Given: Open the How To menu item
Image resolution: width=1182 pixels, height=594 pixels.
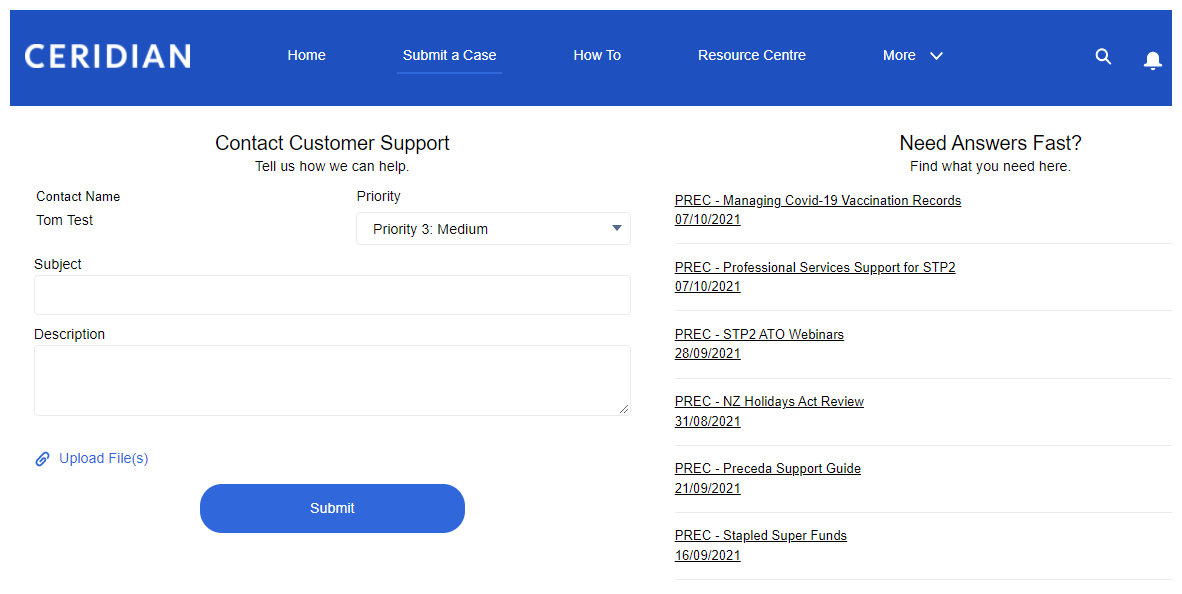Looking at the screenshot, I should tap(597, 56).
